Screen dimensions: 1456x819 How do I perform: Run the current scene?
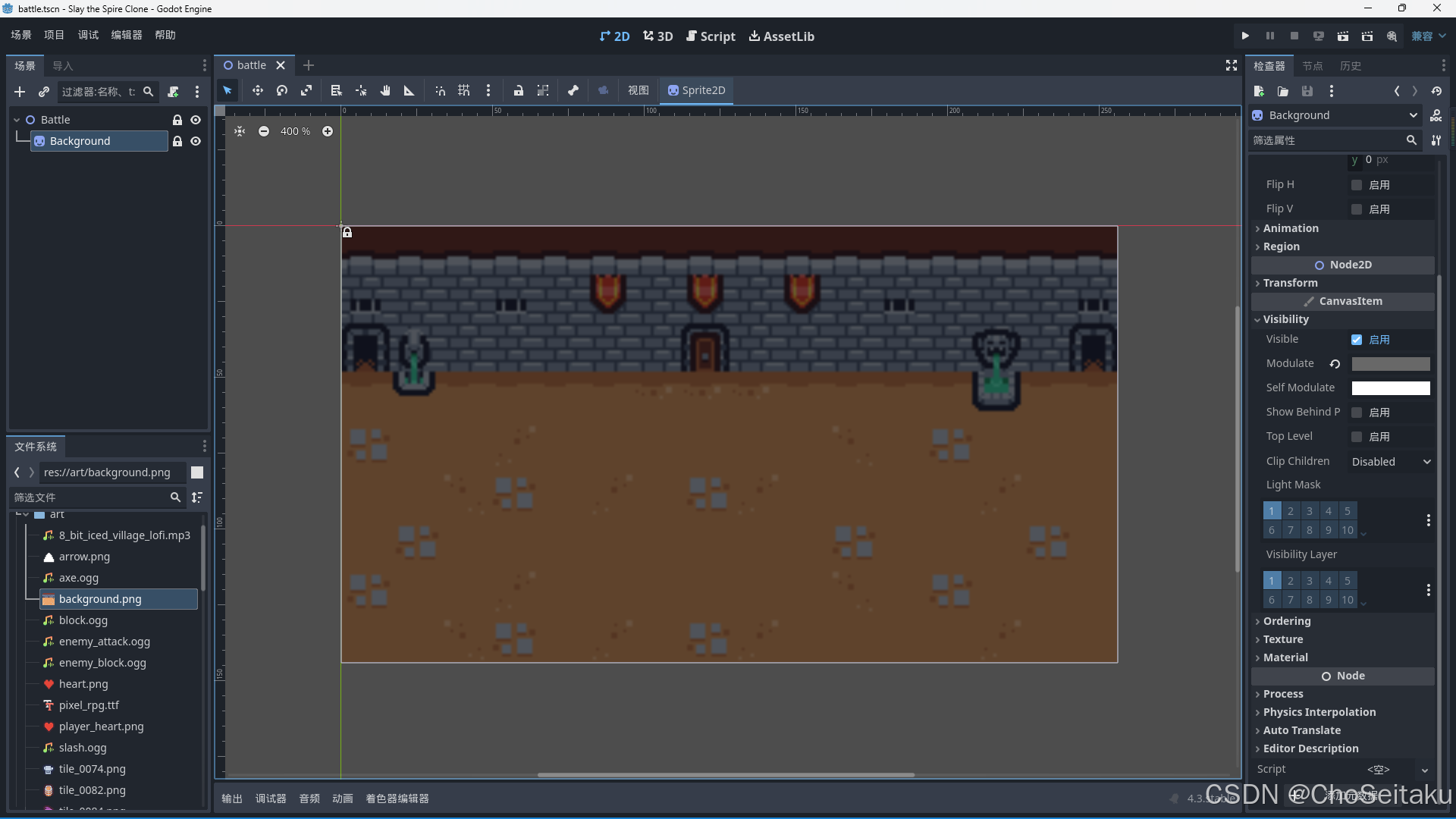click(1343, 36)
